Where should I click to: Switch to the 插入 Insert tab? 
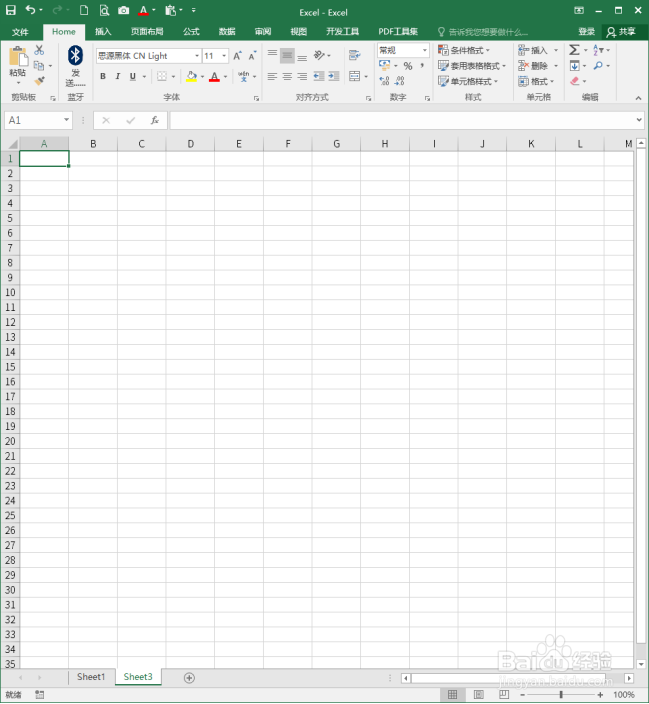103,31
